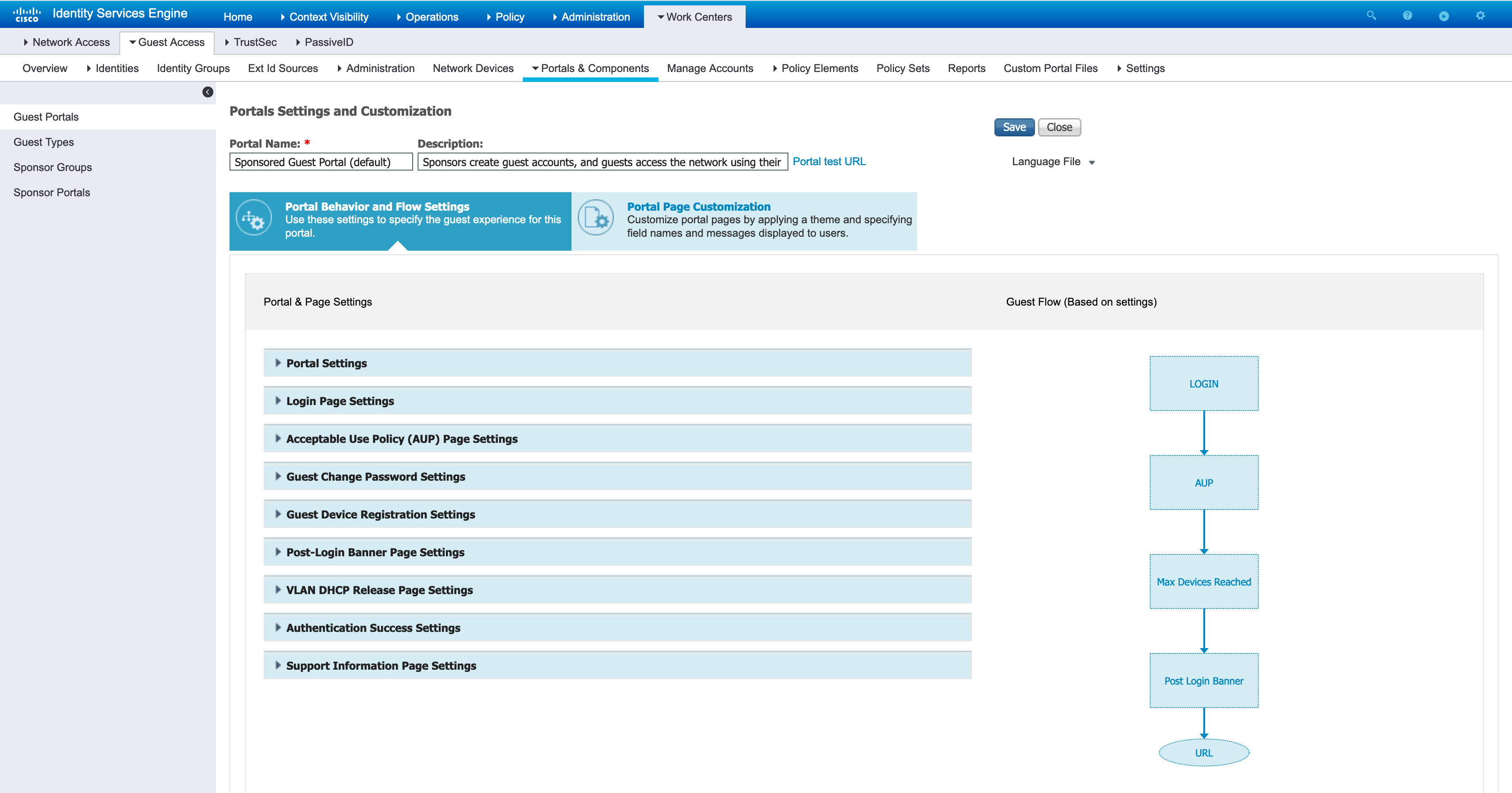The width and height of the screenshot is (1512, 793).
Task: Click the LOGIN box in guest flow
Action: pos(1203,383)
